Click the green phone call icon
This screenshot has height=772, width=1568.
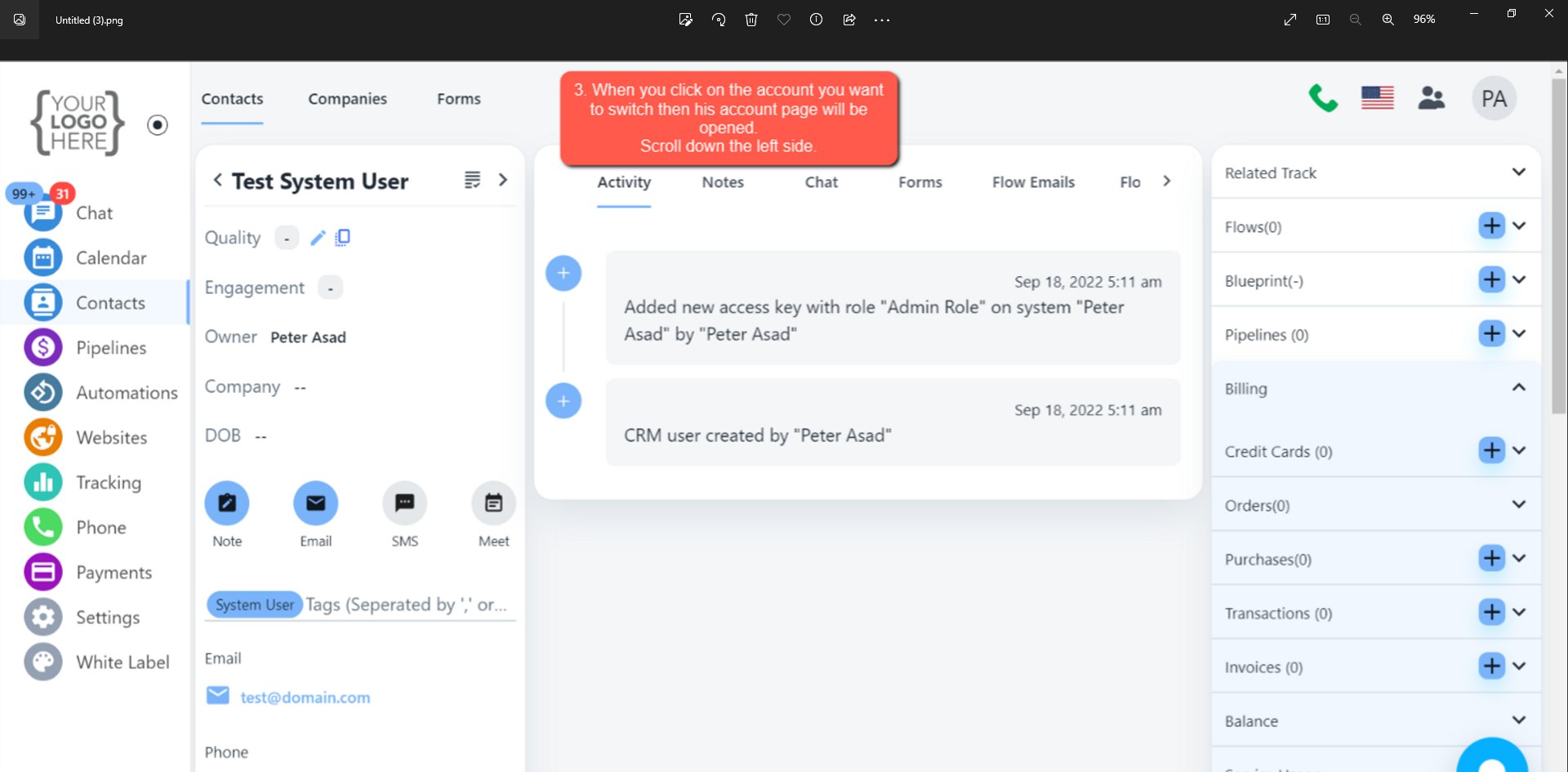click(1323, 99)
